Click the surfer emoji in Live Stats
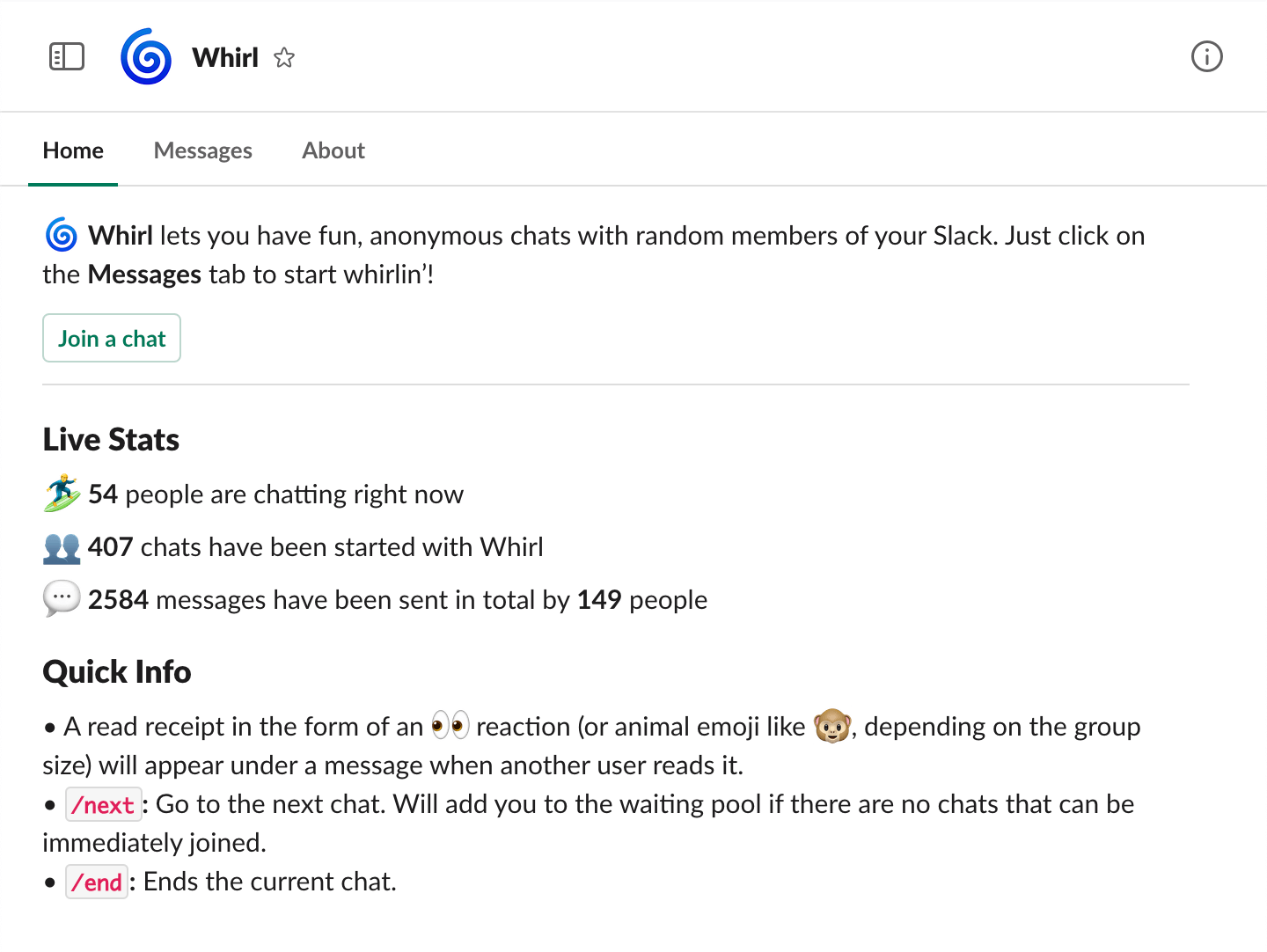The image size is (1267, 952). (x=62, y=494)
